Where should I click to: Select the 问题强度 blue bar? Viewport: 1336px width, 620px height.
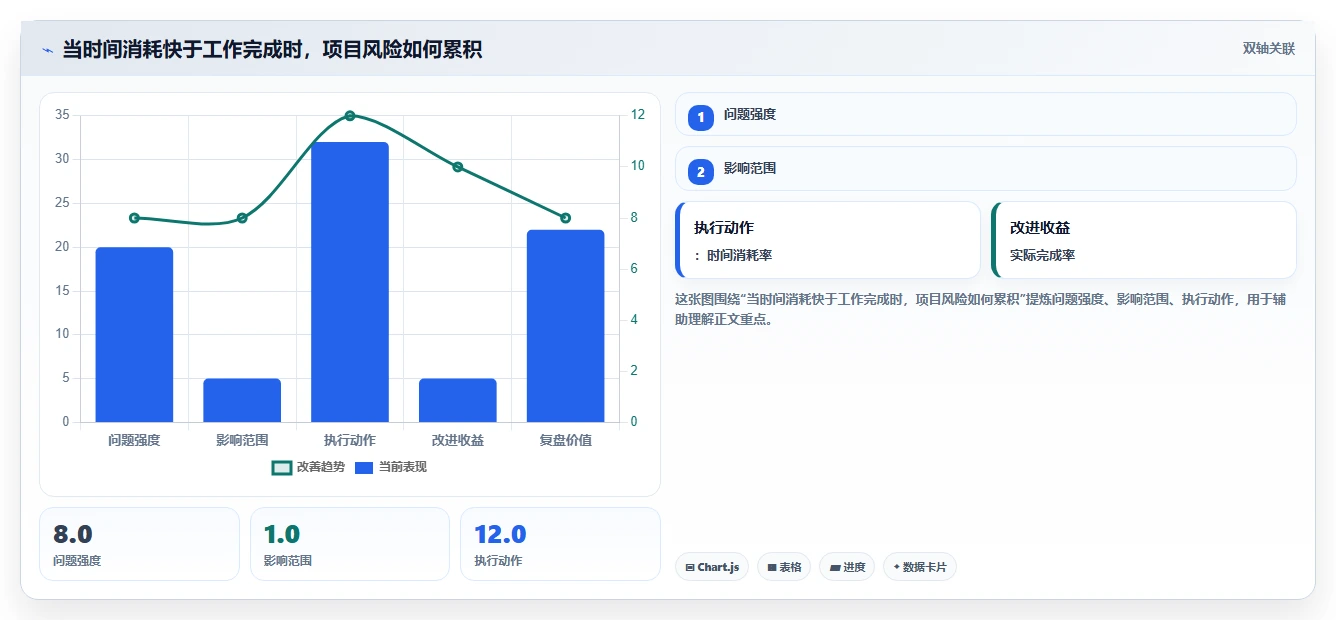pyautogui.click(x=134, y=334)
